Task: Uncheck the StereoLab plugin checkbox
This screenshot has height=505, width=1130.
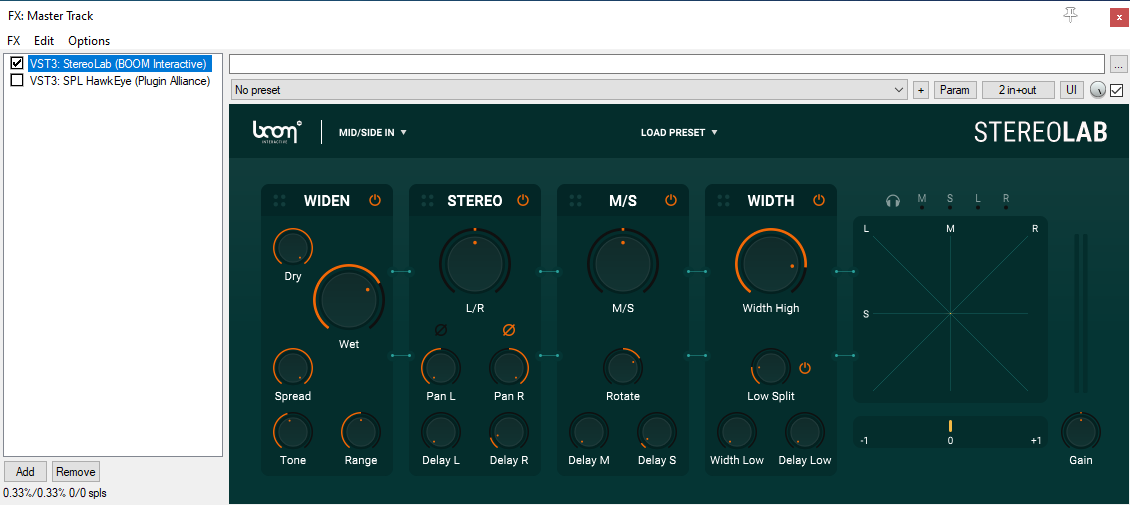Action: pyautogui.click(x=17, y=63)
